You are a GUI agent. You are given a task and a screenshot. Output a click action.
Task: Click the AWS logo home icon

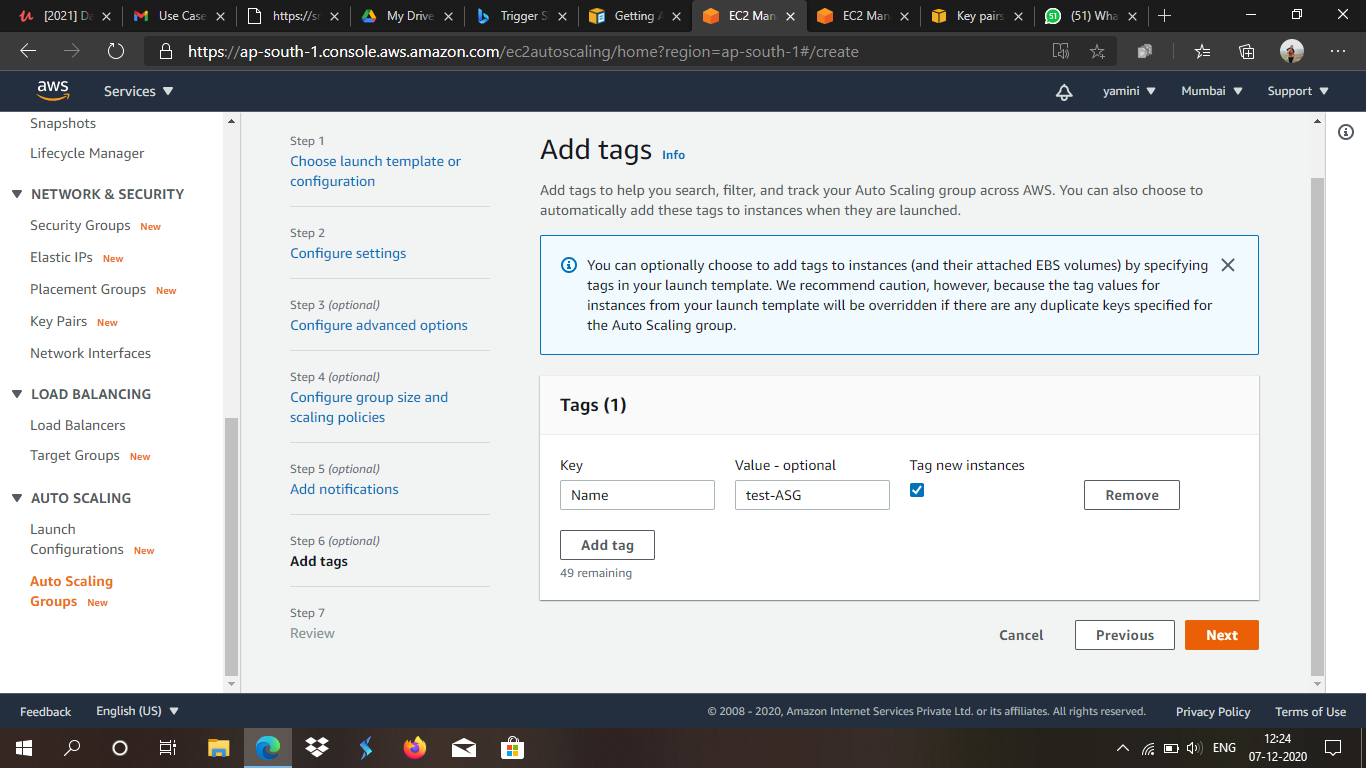53,90
